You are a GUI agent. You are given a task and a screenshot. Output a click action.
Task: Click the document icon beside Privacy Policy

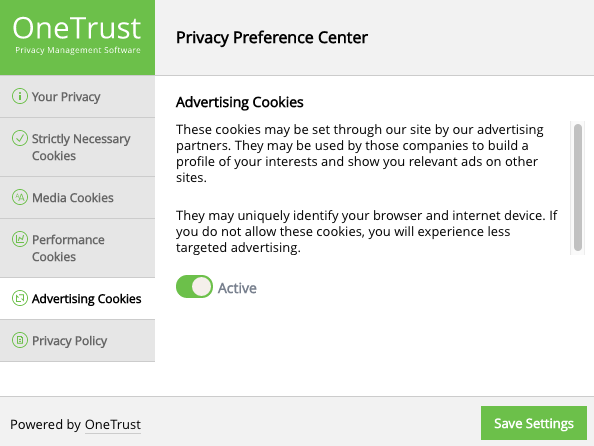(x=20, y=340)
